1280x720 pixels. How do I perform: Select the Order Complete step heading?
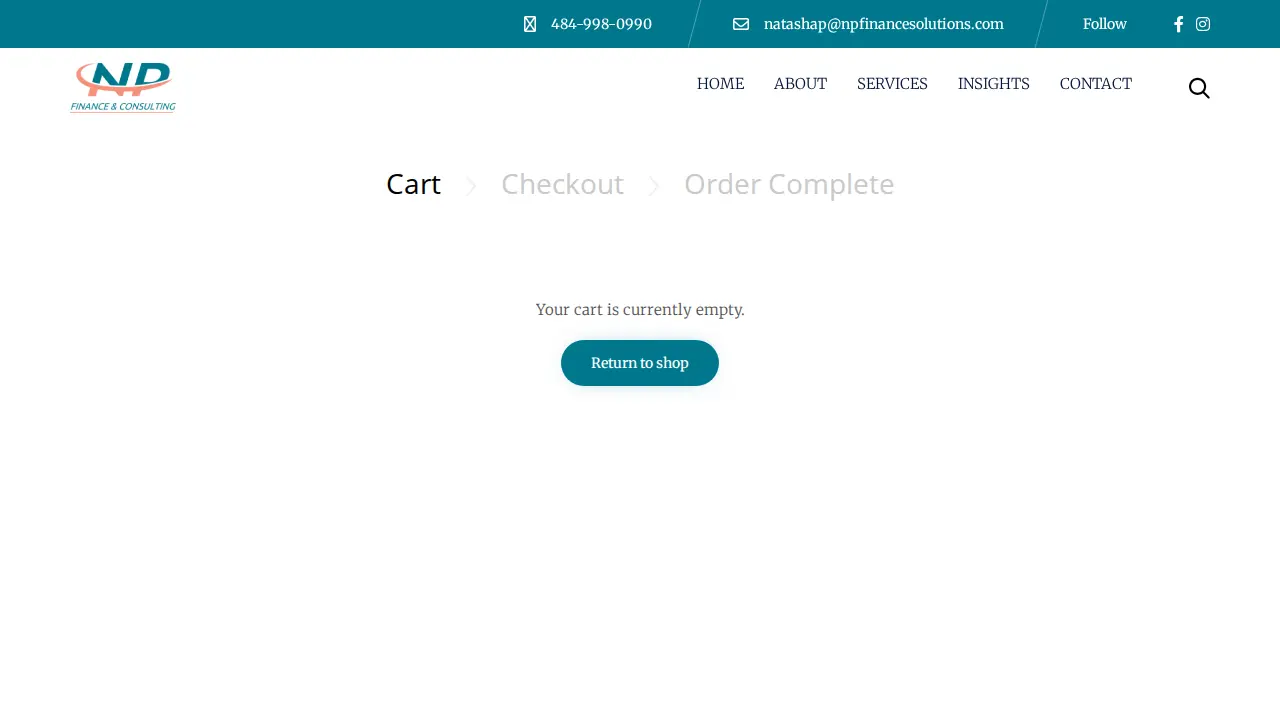coord(789,184)
